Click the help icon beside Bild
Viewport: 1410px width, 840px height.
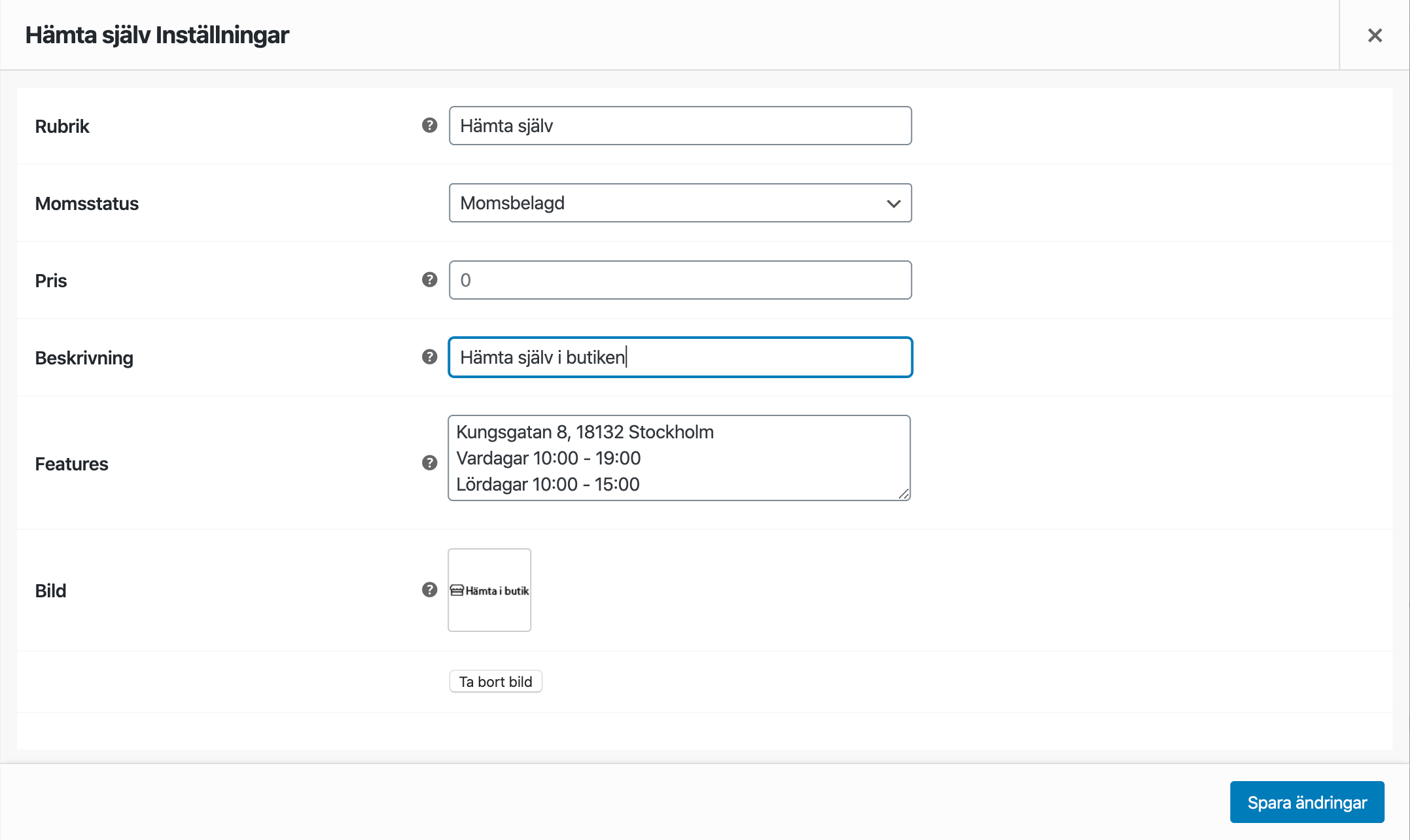pyautogui.click(x=429, y=589)
